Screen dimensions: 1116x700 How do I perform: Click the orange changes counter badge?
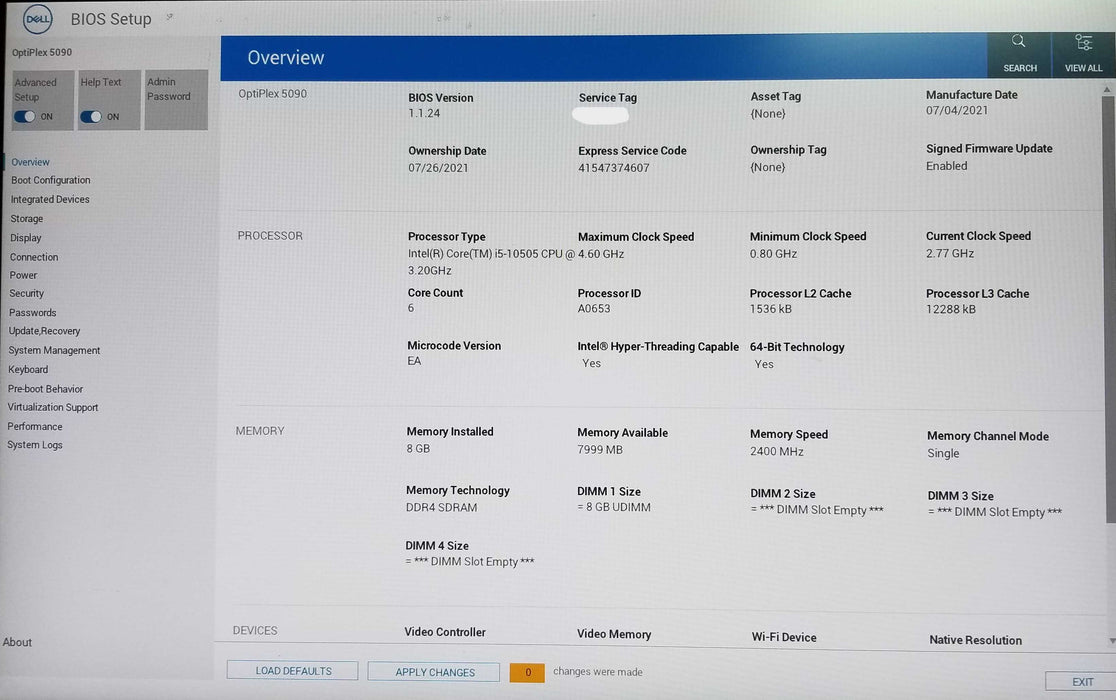click(x=527, y=672)
